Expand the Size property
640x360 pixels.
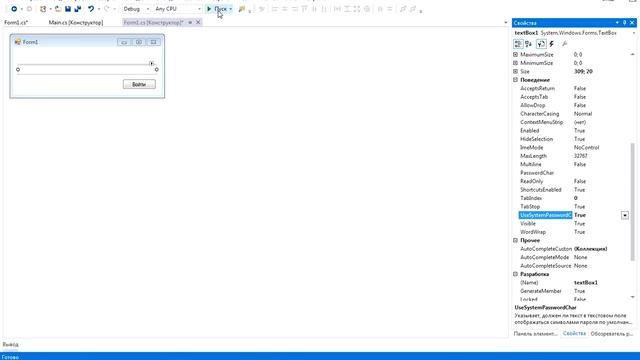tap(516, 71)
